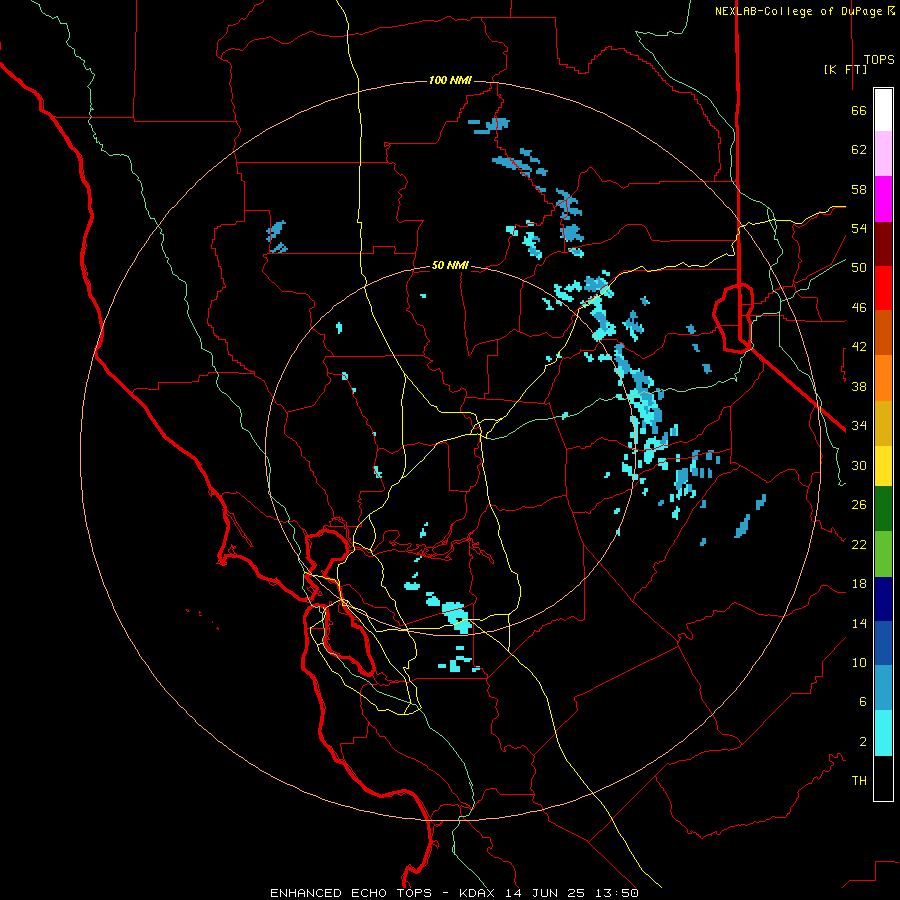
Task: Click the "50 NMI" range ring label
Action: tap(450, 265)
